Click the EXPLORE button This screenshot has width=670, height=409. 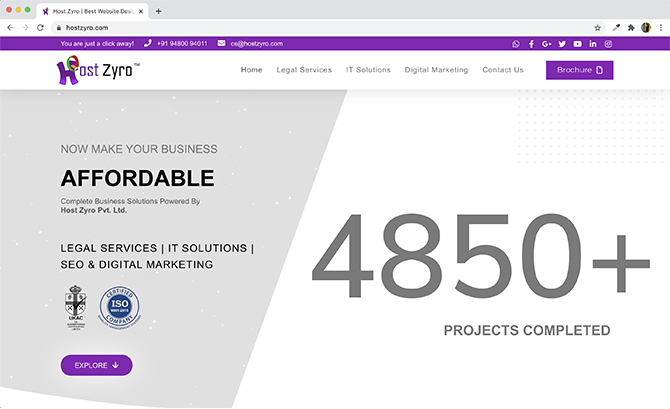97,365
